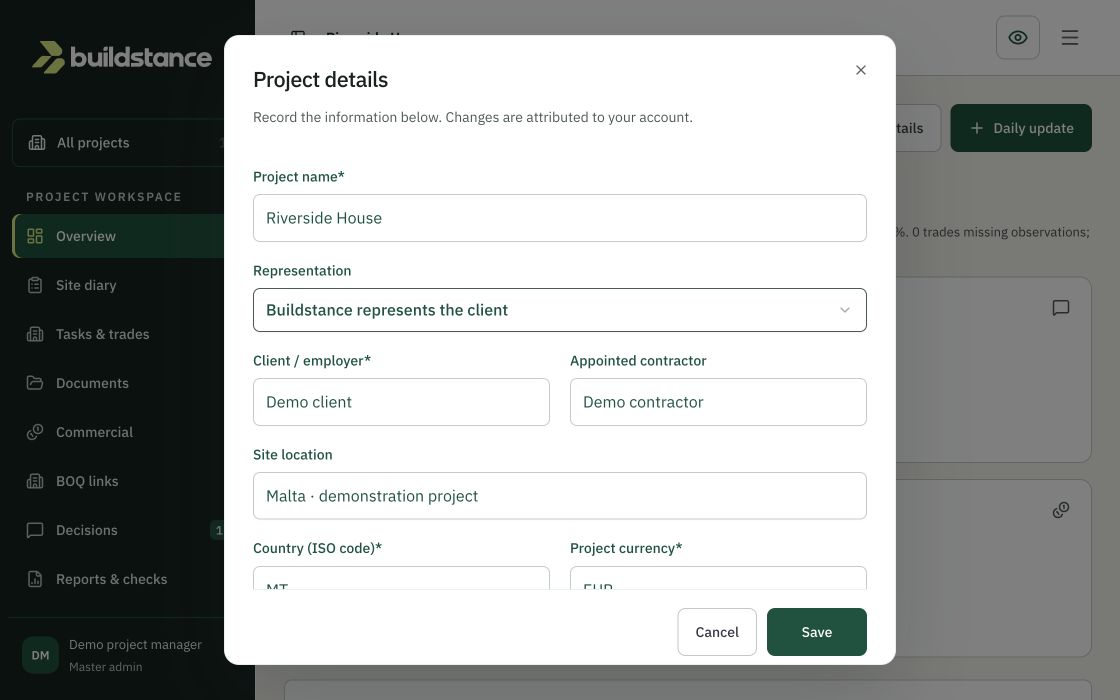Click the Cancel button
Image resolution: width=1120 pixels, height=700 pixels.
(716, 632)
